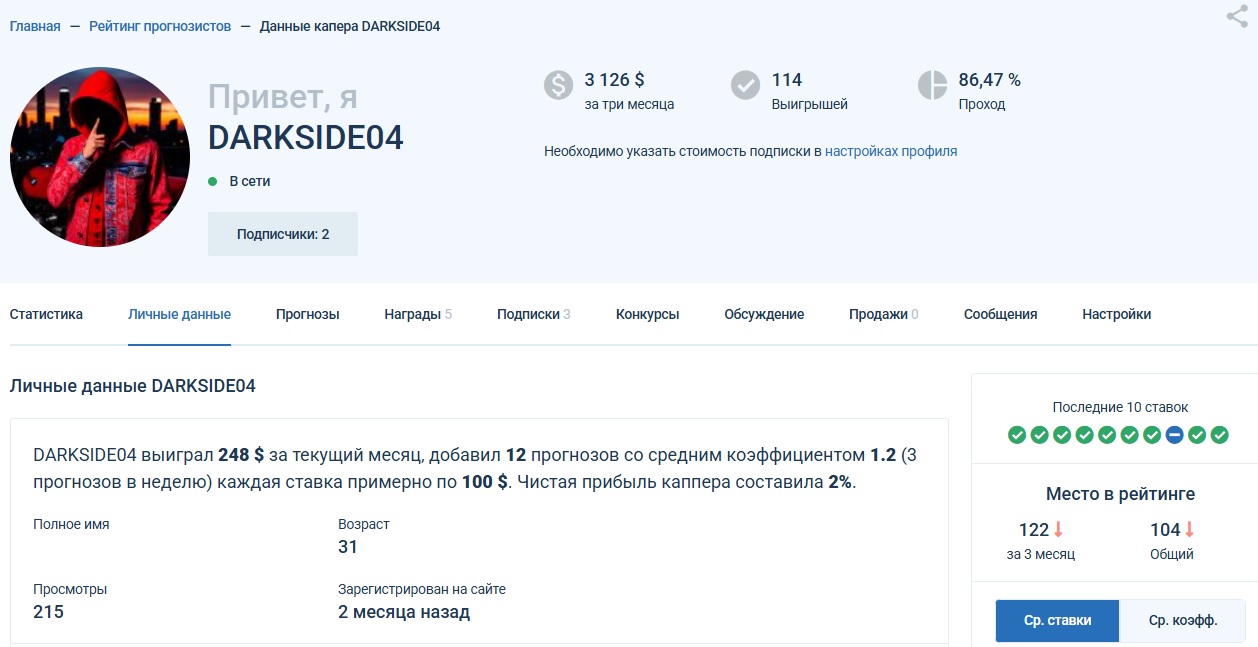This screenshot has width=1258, height=647.
Task: Click the first green checkmark in last bets
Action: [1017, 435]
